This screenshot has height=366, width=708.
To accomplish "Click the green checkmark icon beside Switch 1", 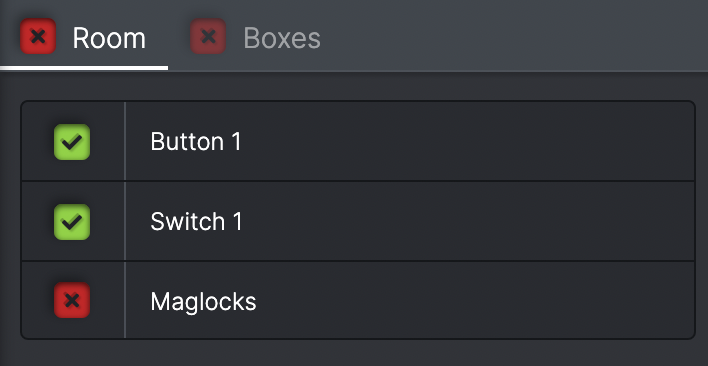I will 72,222.
